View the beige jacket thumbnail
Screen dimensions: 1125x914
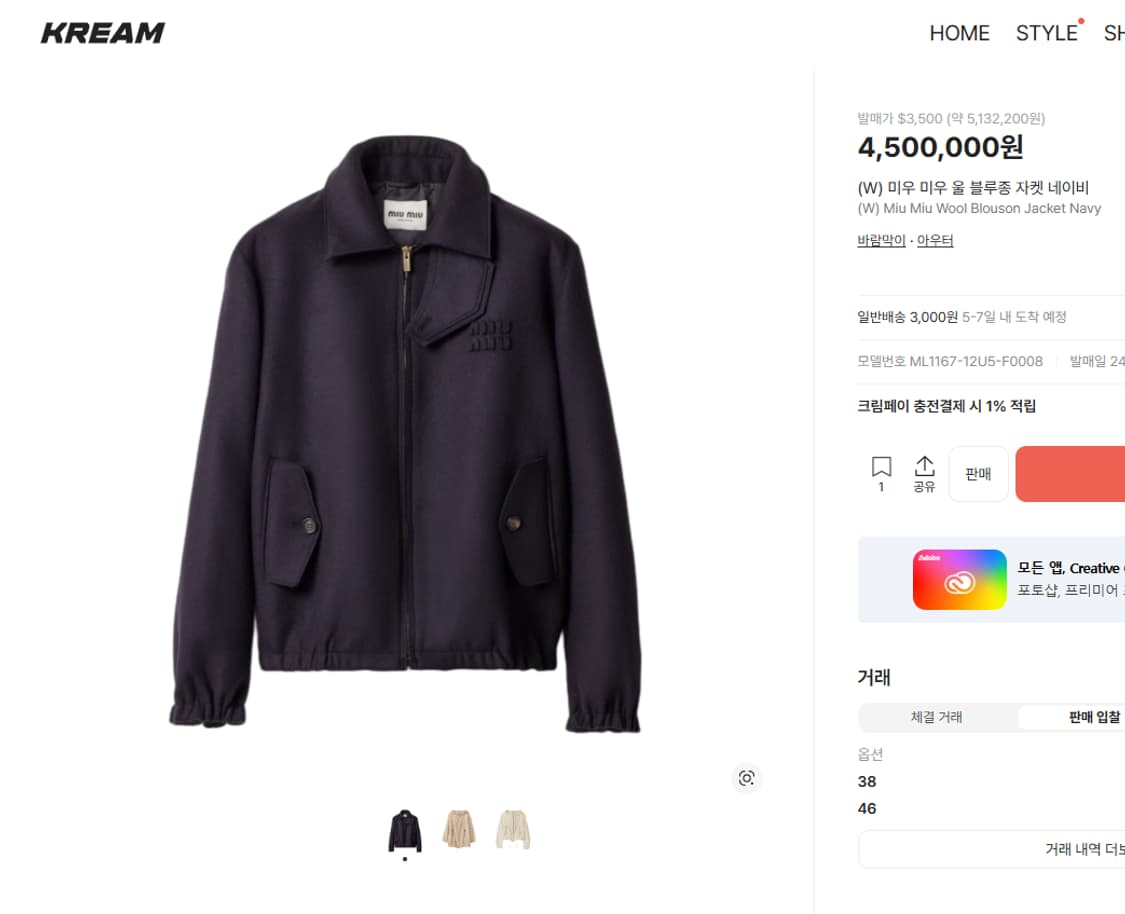pyautogui.click(x=459, y=830)
